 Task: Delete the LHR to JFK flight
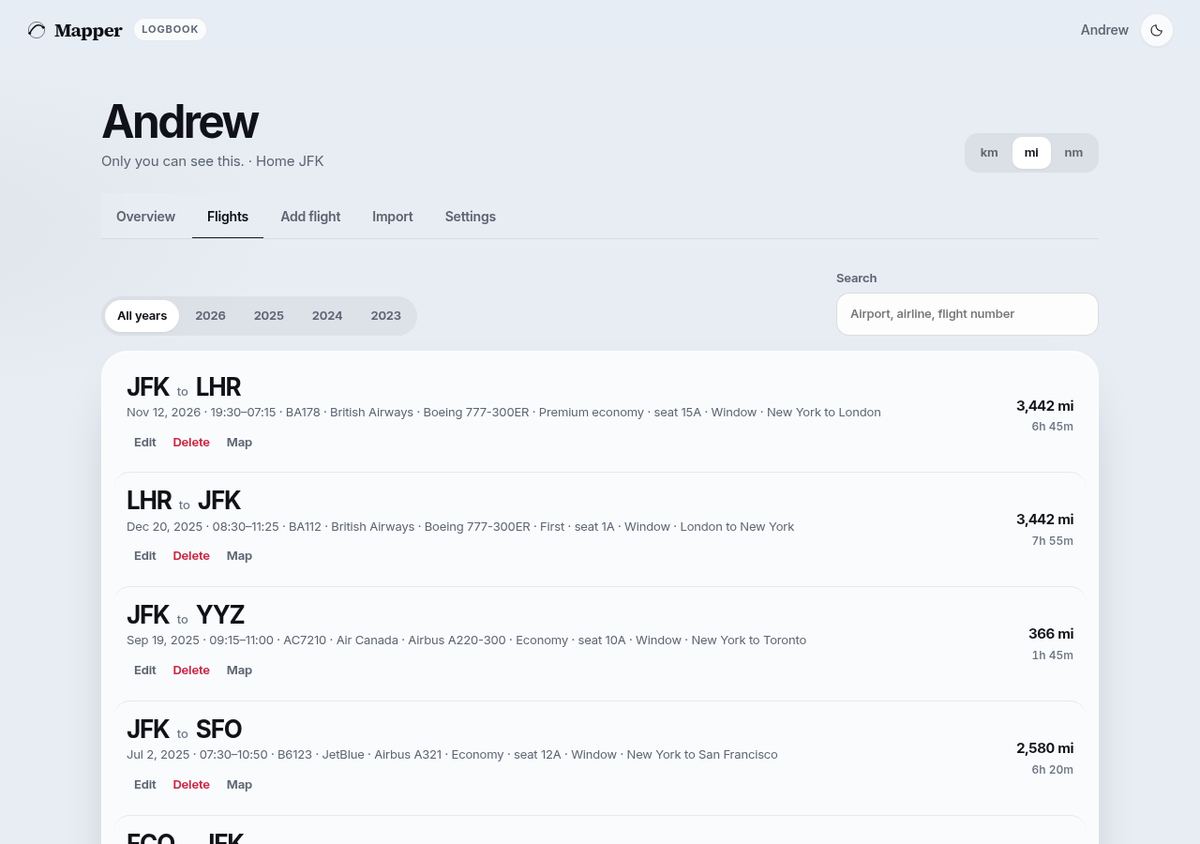[191, 556]
